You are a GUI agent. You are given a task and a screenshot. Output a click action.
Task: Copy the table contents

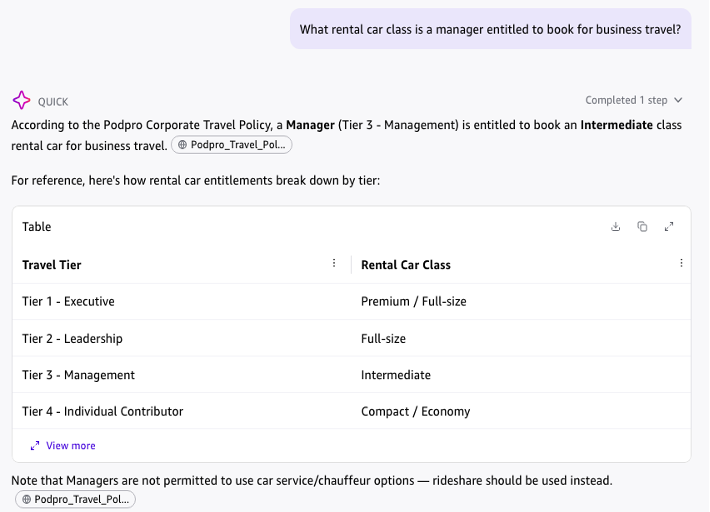tap(642, 226)
